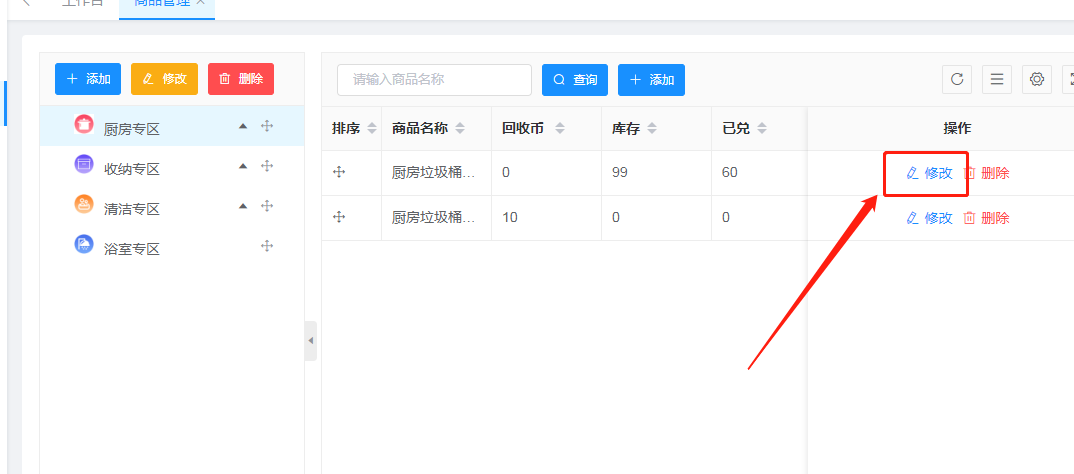Viewport: 1074px width, 474px height.
Task: Open the list density icon with three lines
Action: coord(997,79)
